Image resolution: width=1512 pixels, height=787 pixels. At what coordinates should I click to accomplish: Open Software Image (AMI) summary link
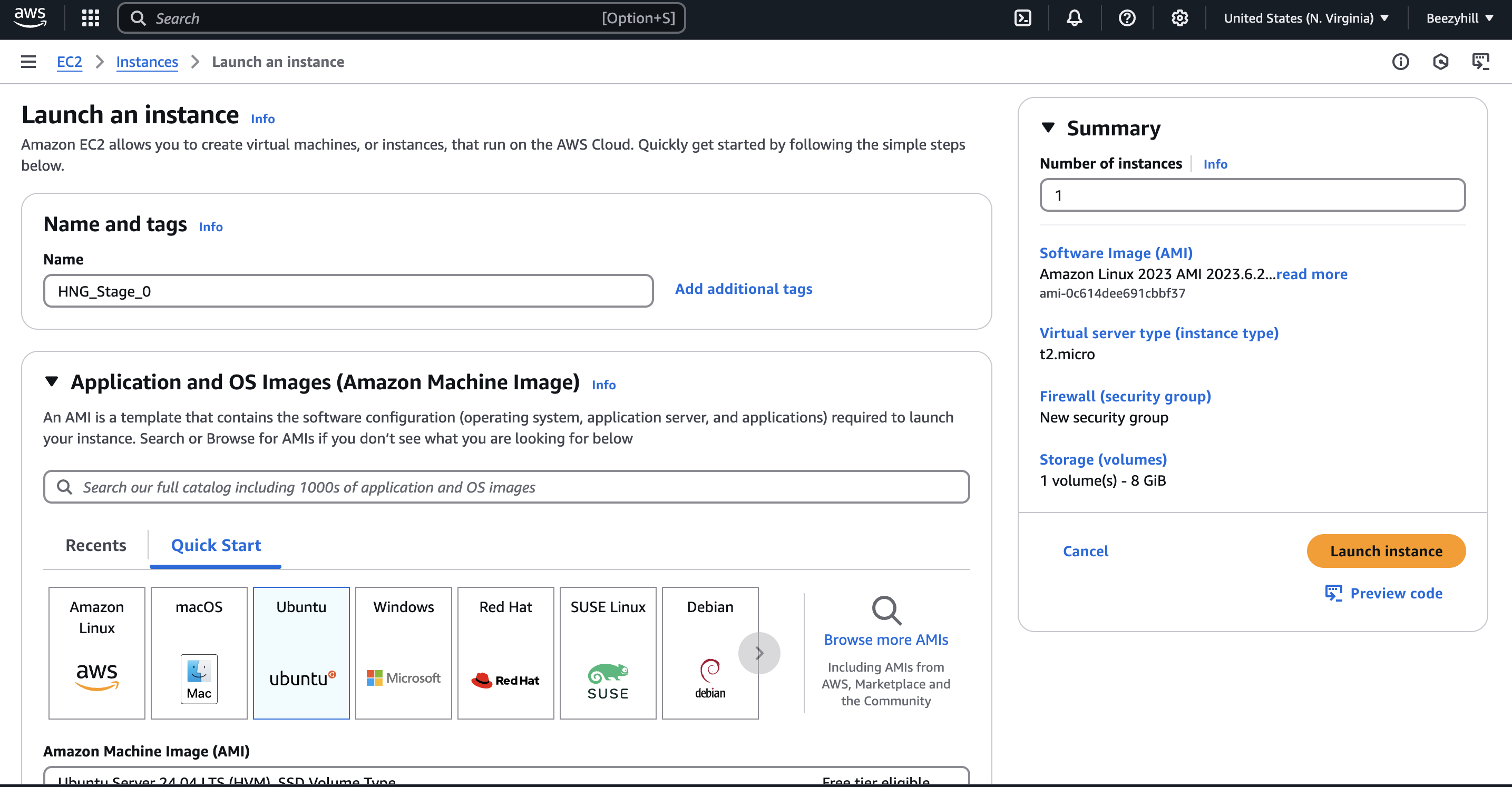[x=1116, y=253]
